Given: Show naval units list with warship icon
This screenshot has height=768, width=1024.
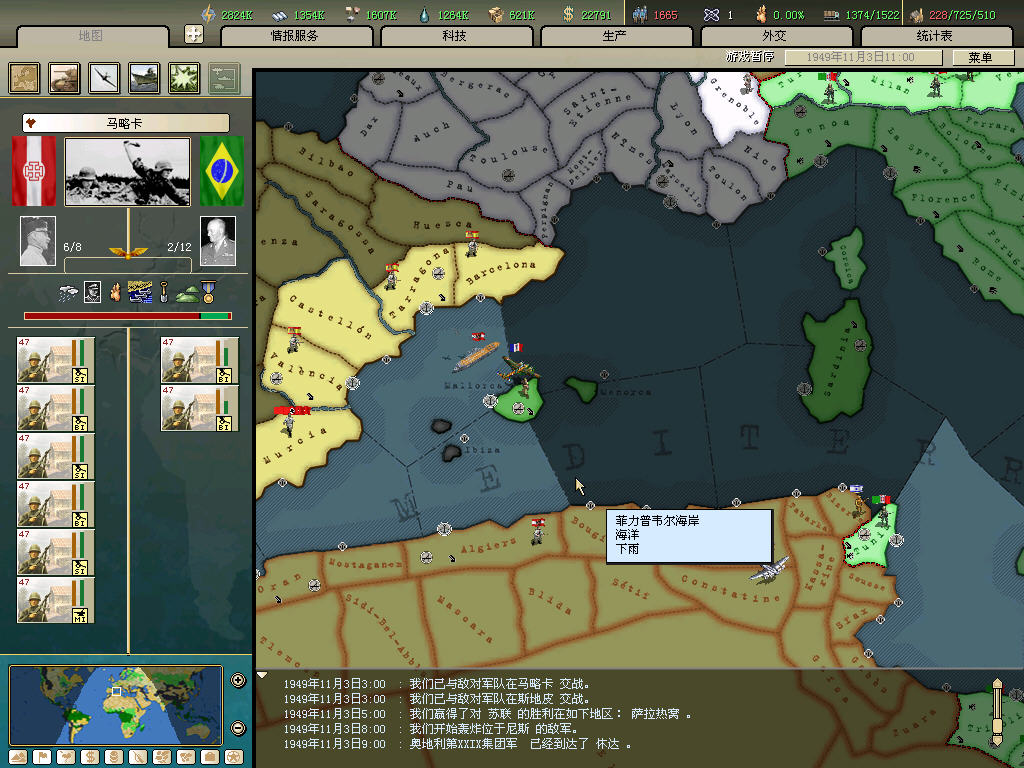Looking at the screenshot, I should [x=144, y=78].
